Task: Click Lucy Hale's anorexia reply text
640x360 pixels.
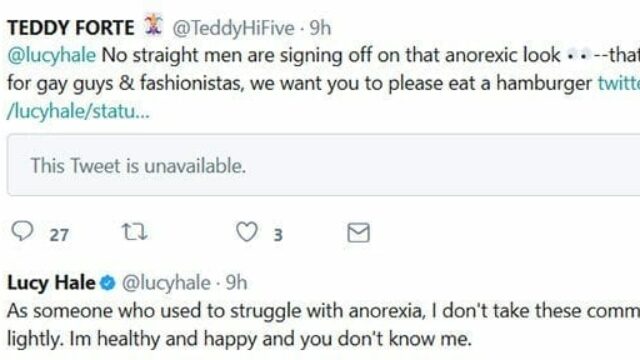Action: 323,324
